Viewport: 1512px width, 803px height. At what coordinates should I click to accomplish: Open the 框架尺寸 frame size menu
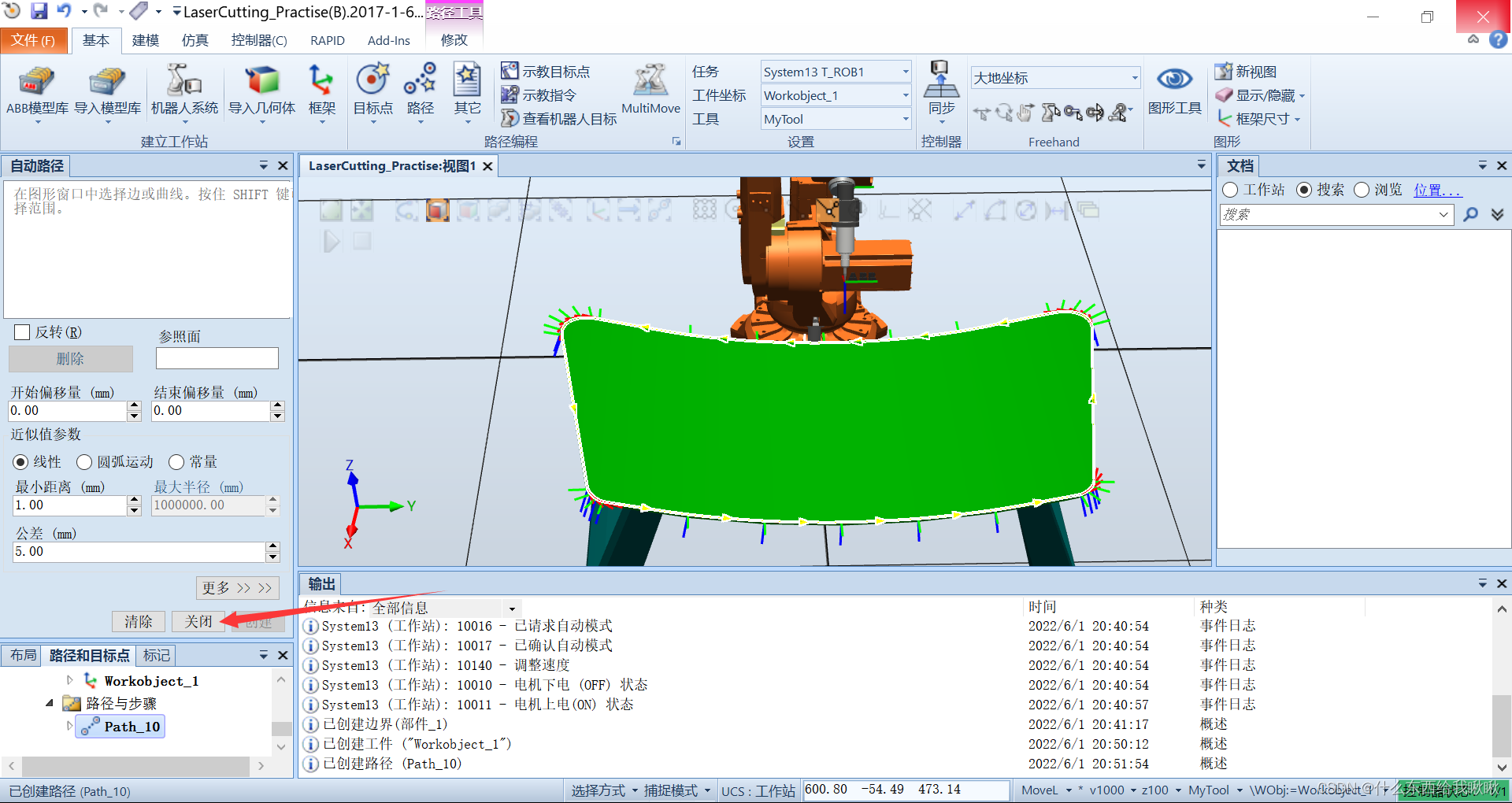click(1258, 119)
